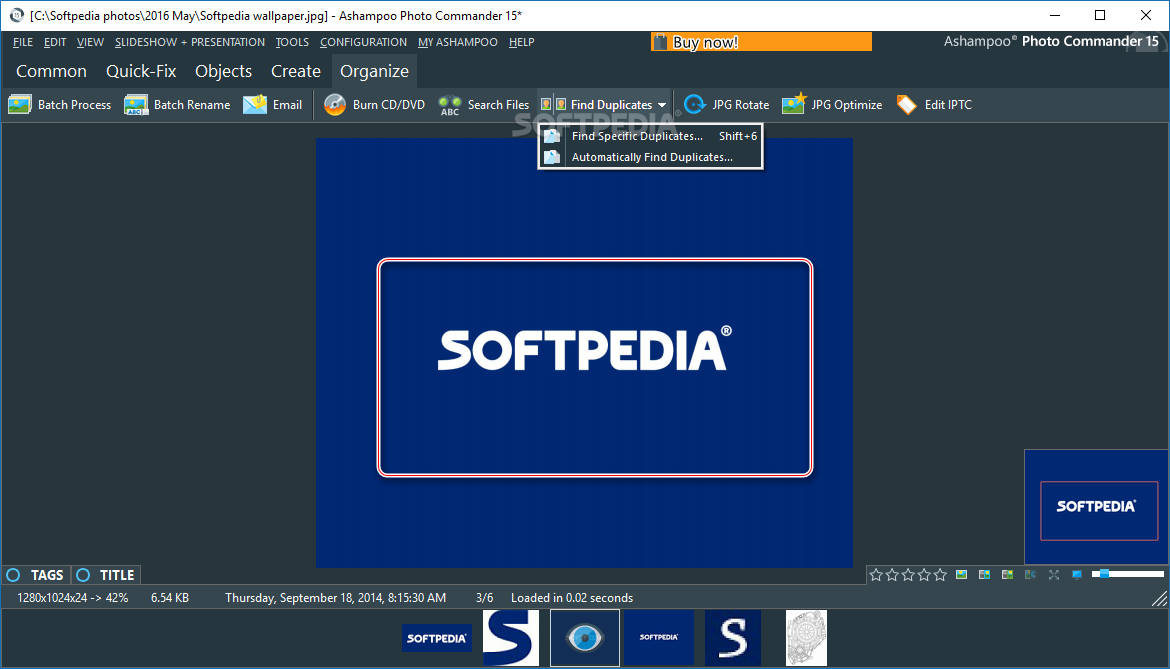The width and height of the screenshot is (1170, 669).
Task: Open the CONFIGURATION menu
Action: coord(363,42)
